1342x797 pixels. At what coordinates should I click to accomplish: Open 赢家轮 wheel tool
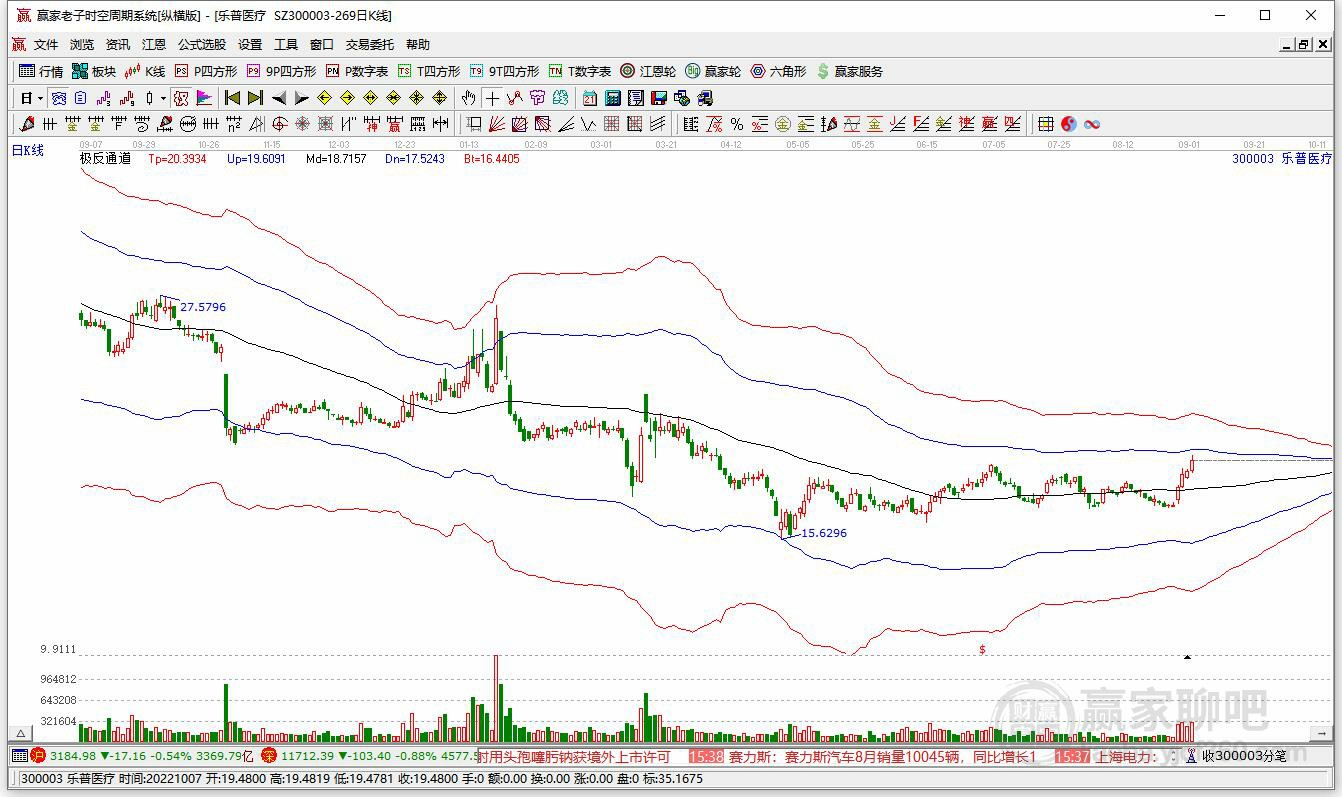(x=713, y=71)
